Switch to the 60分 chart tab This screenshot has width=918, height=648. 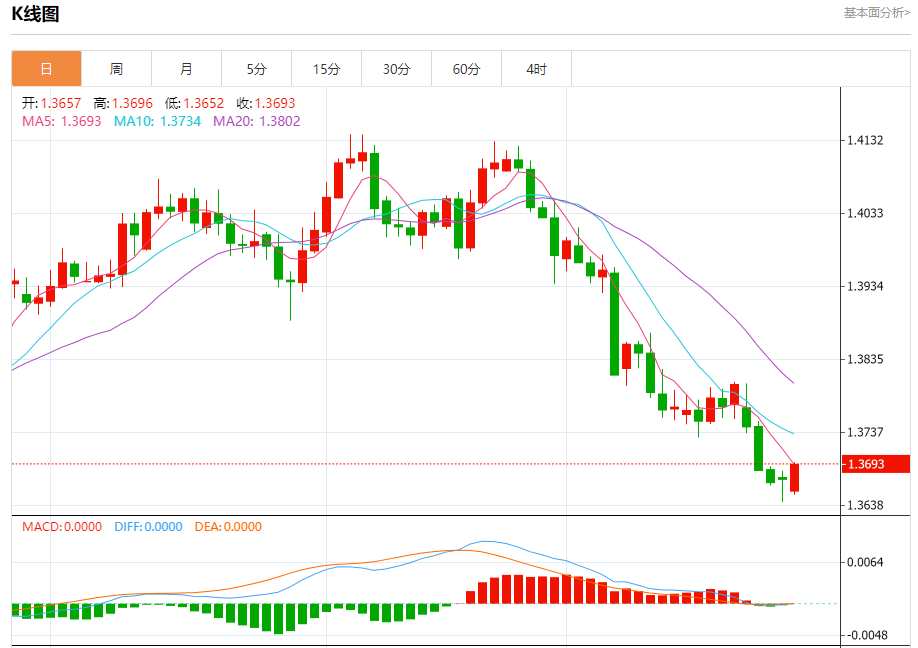pyautogui.click(x=466, y=69)
